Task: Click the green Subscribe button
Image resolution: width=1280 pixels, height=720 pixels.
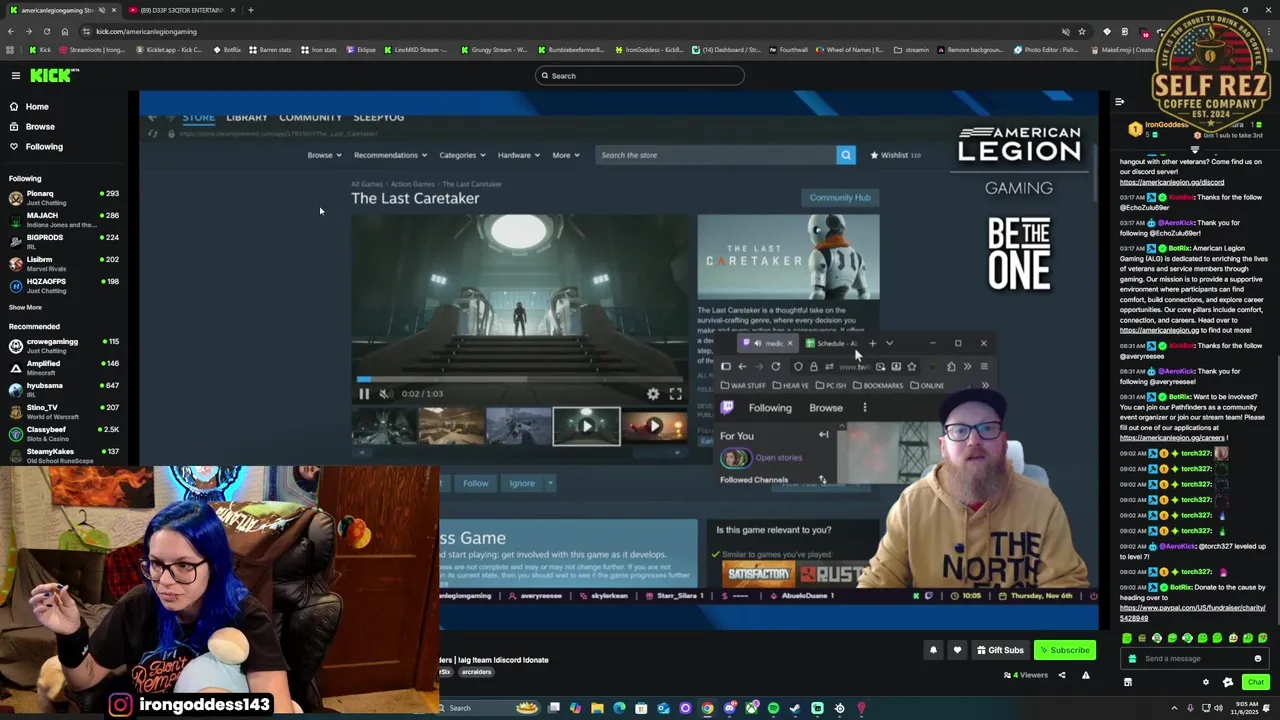Action: coord(1065,650)
